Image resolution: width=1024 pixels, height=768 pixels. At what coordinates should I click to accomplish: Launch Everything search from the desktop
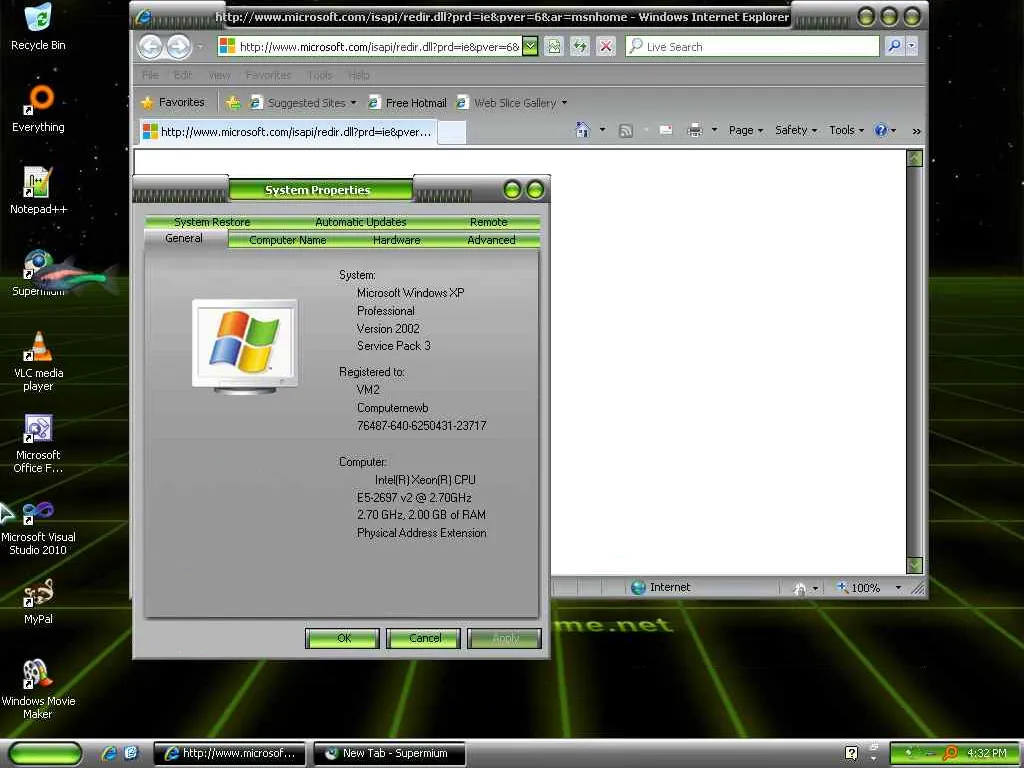click(38, 109)
